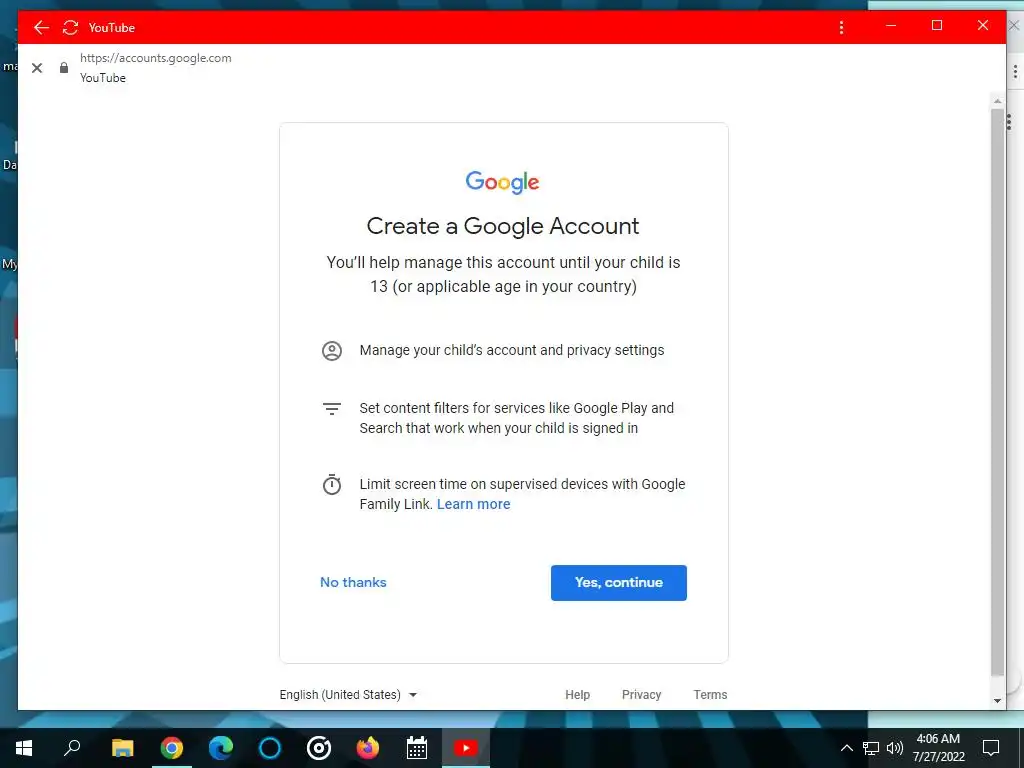Open the Help link in footer
Image resolution: width=1024 pixels, height=768 pixels.
(x=577, y=695)
